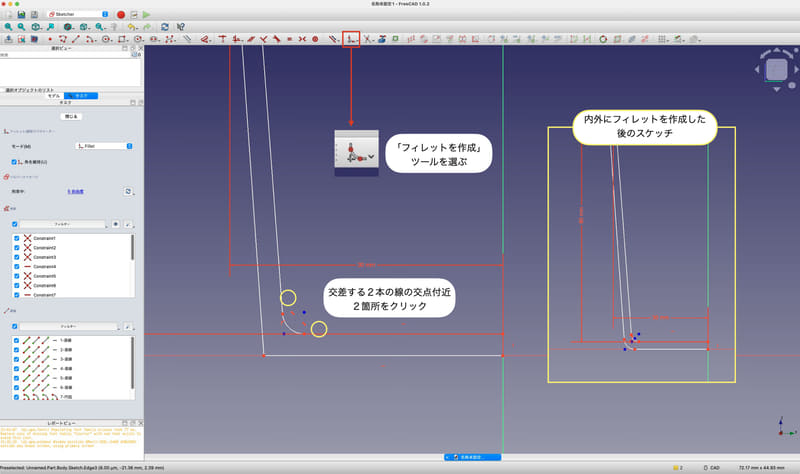Click the Refresh/recompute icon
Viewport: 800px width, 474px height.
point(164,27)
